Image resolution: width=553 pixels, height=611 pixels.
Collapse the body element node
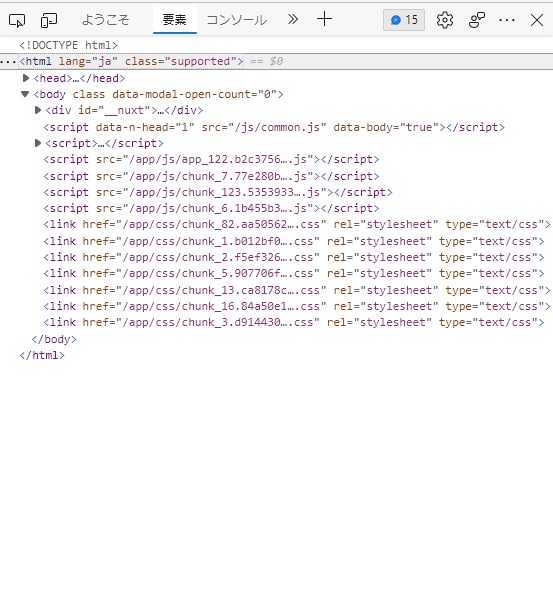click(25, 94)
